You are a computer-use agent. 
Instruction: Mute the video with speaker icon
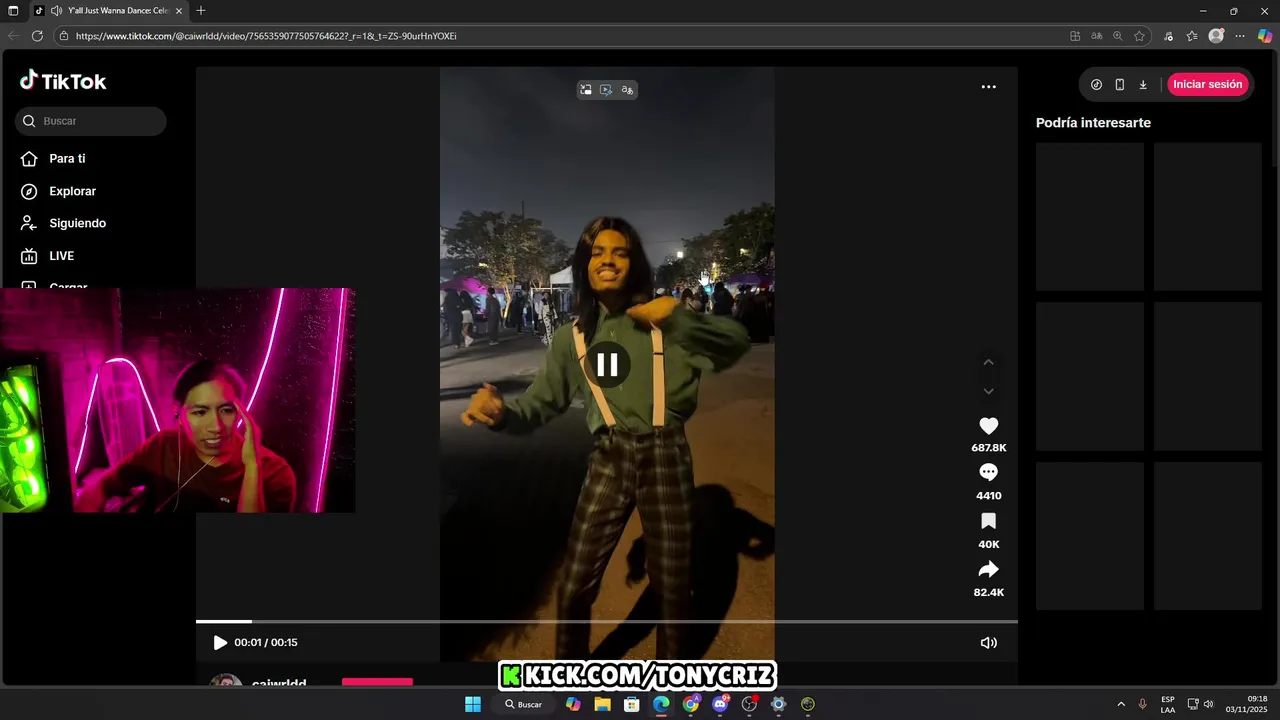pyautogui.click(x=988, y=643)
